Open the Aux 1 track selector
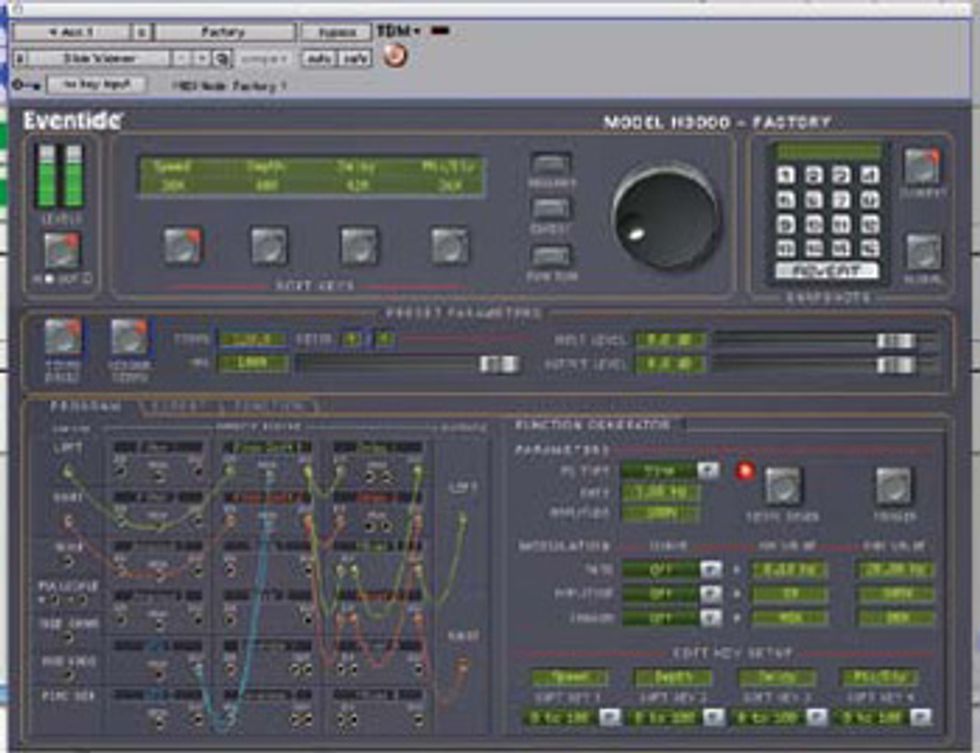 click(x=71, y=32)
